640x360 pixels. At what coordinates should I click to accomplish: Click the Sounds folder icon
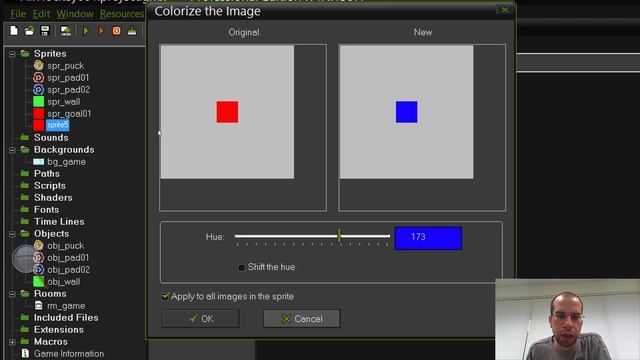(25, 138)
